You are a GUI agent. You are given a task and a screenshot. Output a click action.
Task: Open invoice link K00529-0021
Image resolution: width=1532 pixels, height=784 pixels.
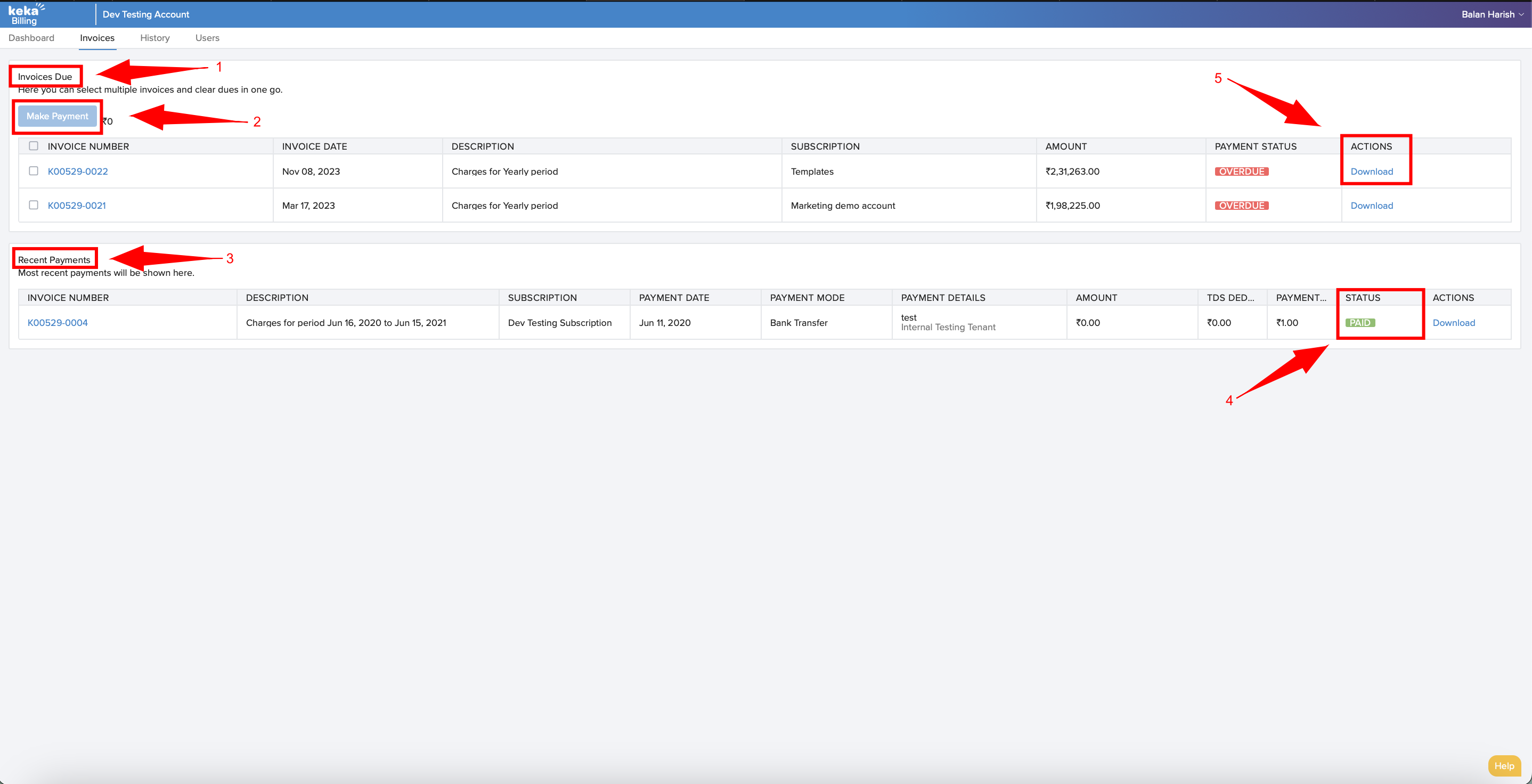point(77,206)
